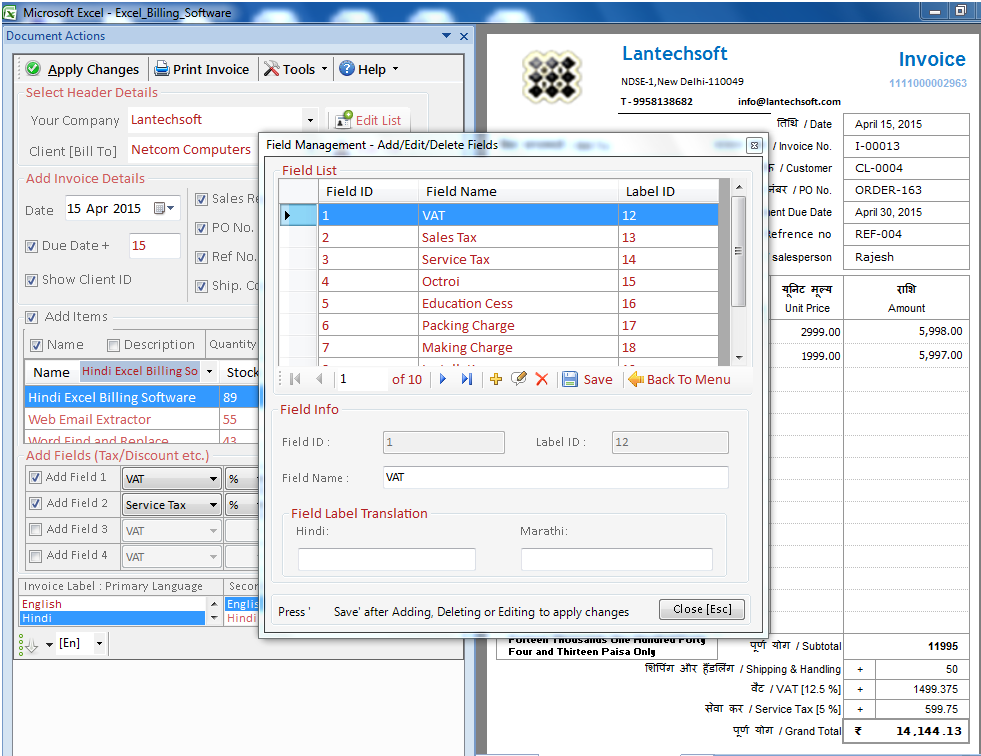Screen dimensions: 981x756
Task: Close the Field Management dialog with its X
Action: coord(755,145)
